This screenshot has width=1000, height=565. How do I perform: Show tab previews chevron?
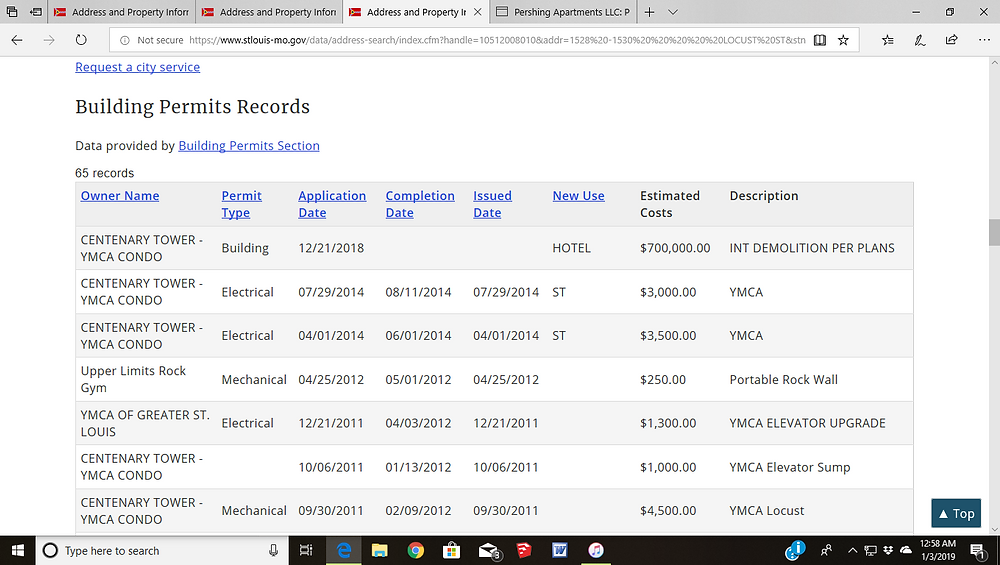673,11
